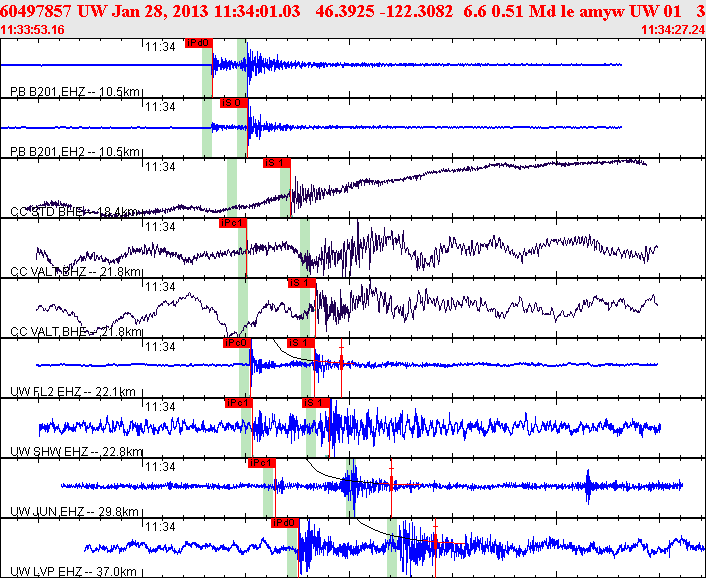Click event ID 60497857 in the header
This screenshot has width=706, height=578.
click(x=36, y=11)
